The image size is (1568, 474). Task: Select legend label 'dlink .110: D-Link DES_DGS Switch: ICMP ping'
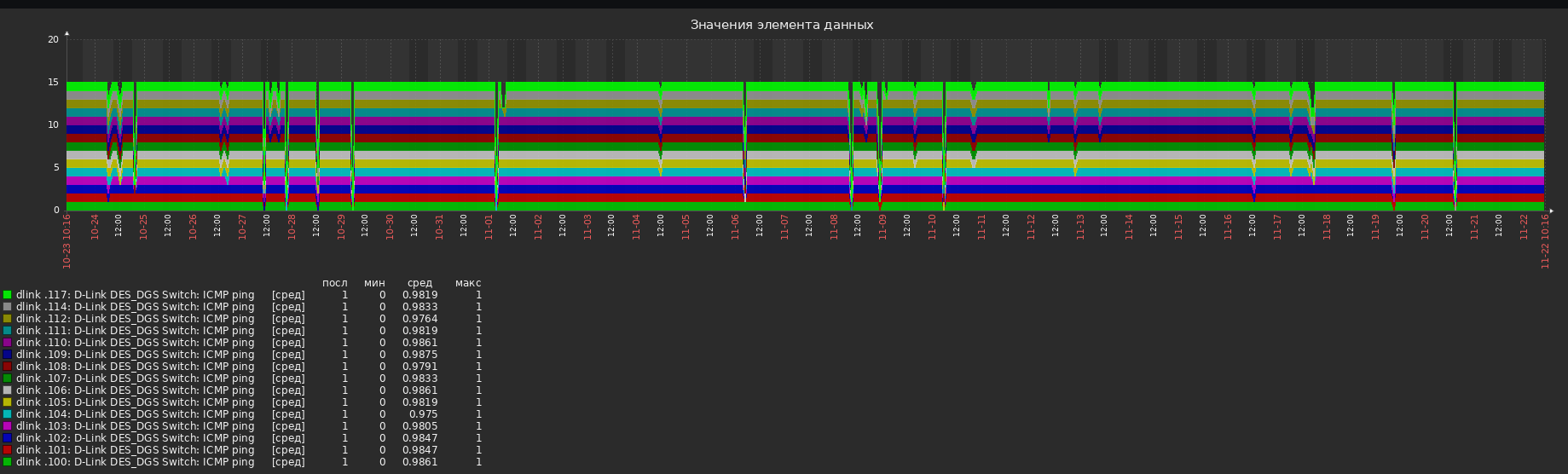(x=135, y=343)
